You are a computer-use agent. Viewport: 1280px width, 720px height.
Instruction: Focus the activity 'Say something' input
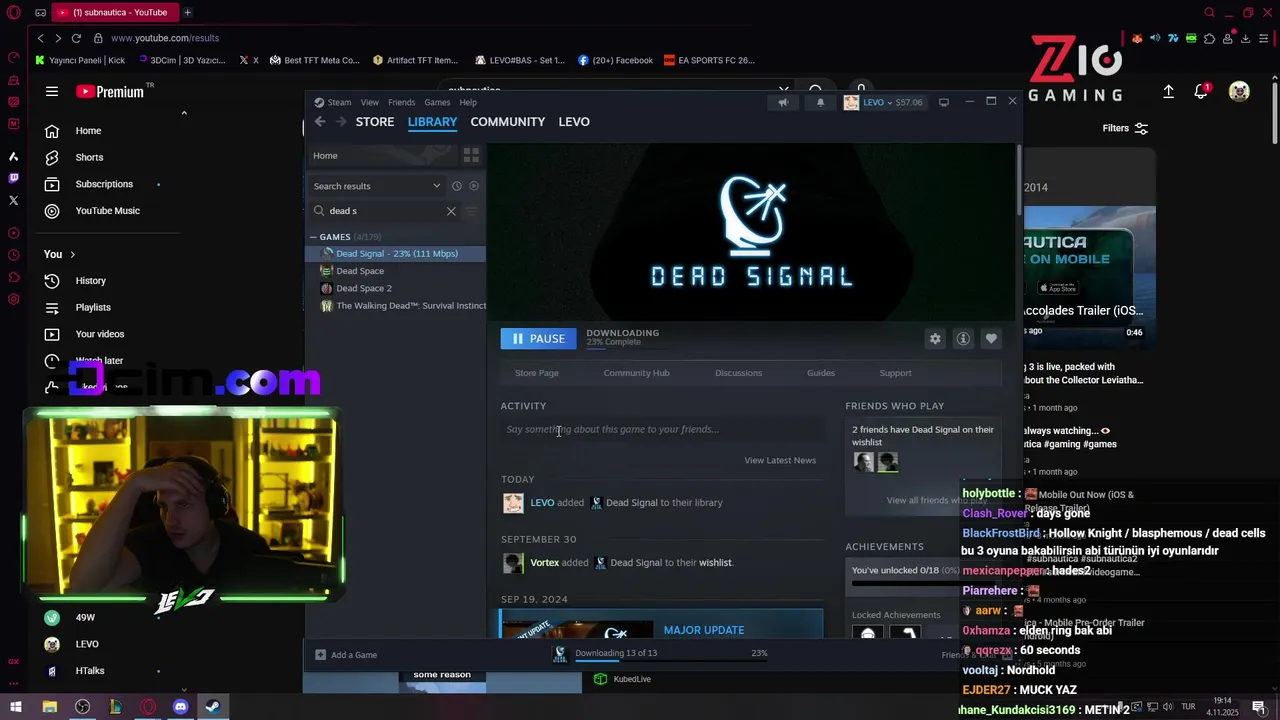(x=662, y=430)
